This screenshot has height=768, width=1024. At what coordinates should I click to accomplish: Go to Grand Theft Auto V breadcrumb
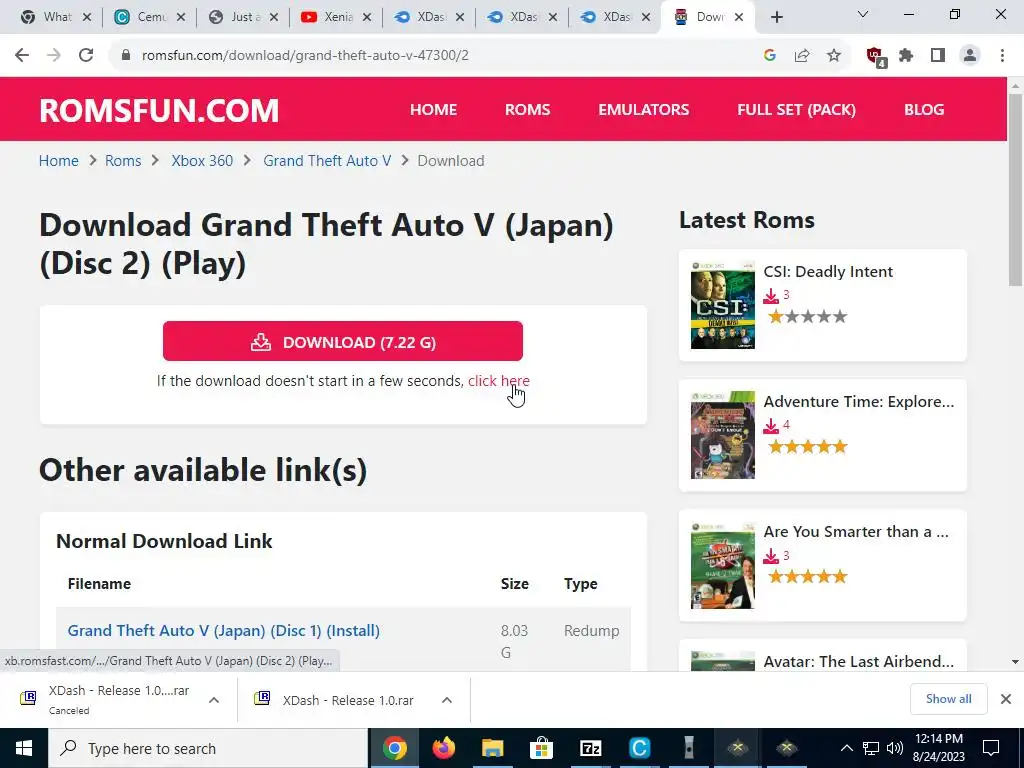[327, 161]
